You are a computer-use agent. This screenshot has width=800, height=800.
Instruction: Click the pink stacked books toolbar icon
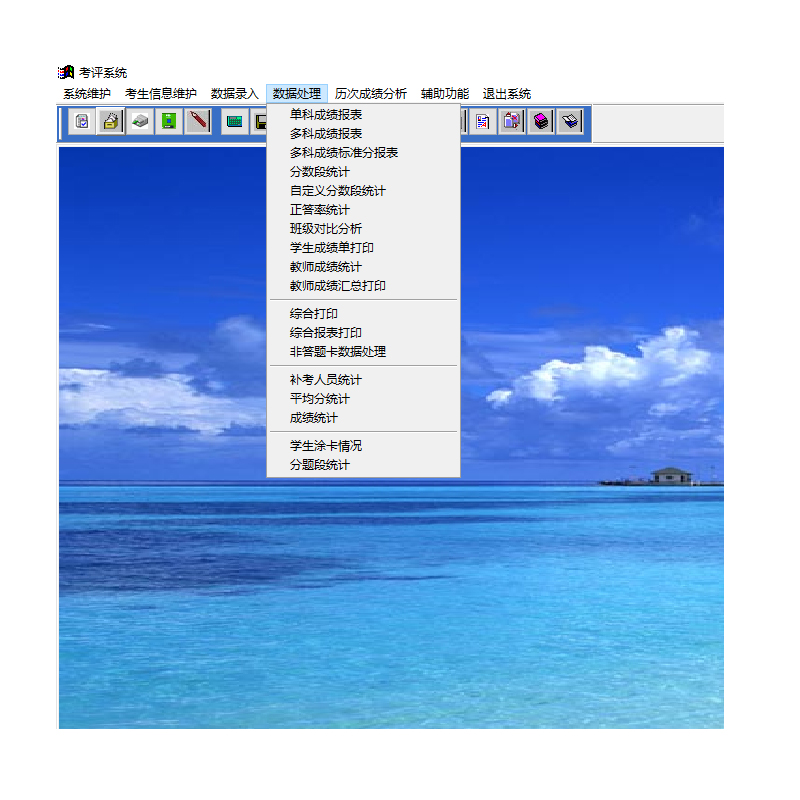541,121
